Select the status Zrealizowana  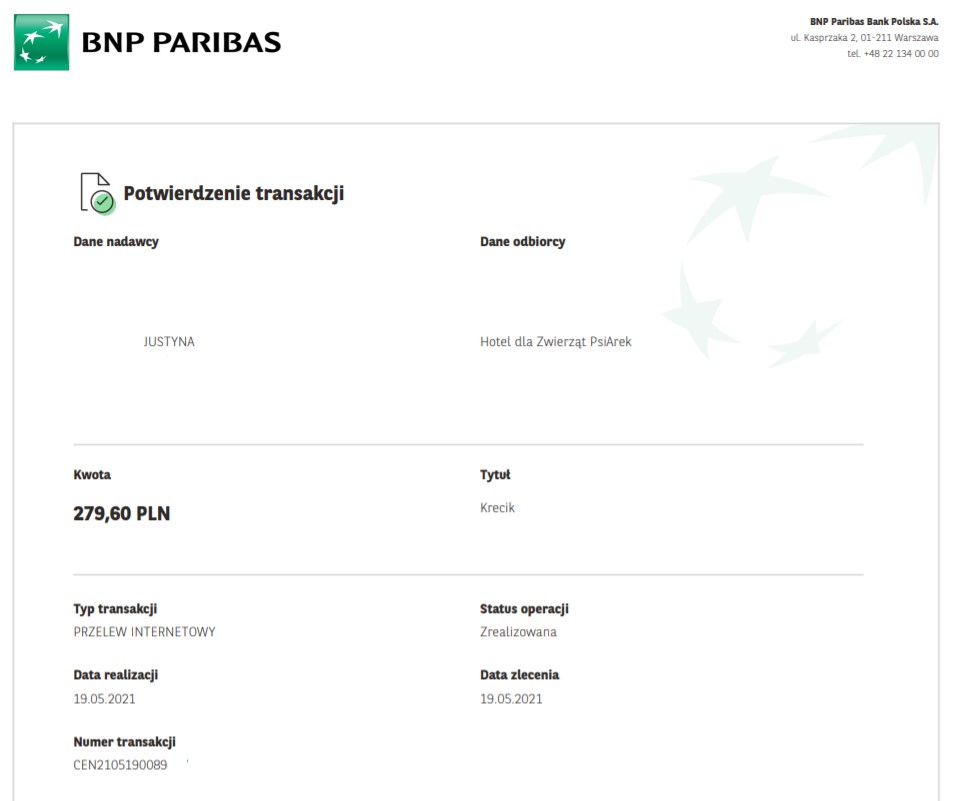click(x=518, y=632)
